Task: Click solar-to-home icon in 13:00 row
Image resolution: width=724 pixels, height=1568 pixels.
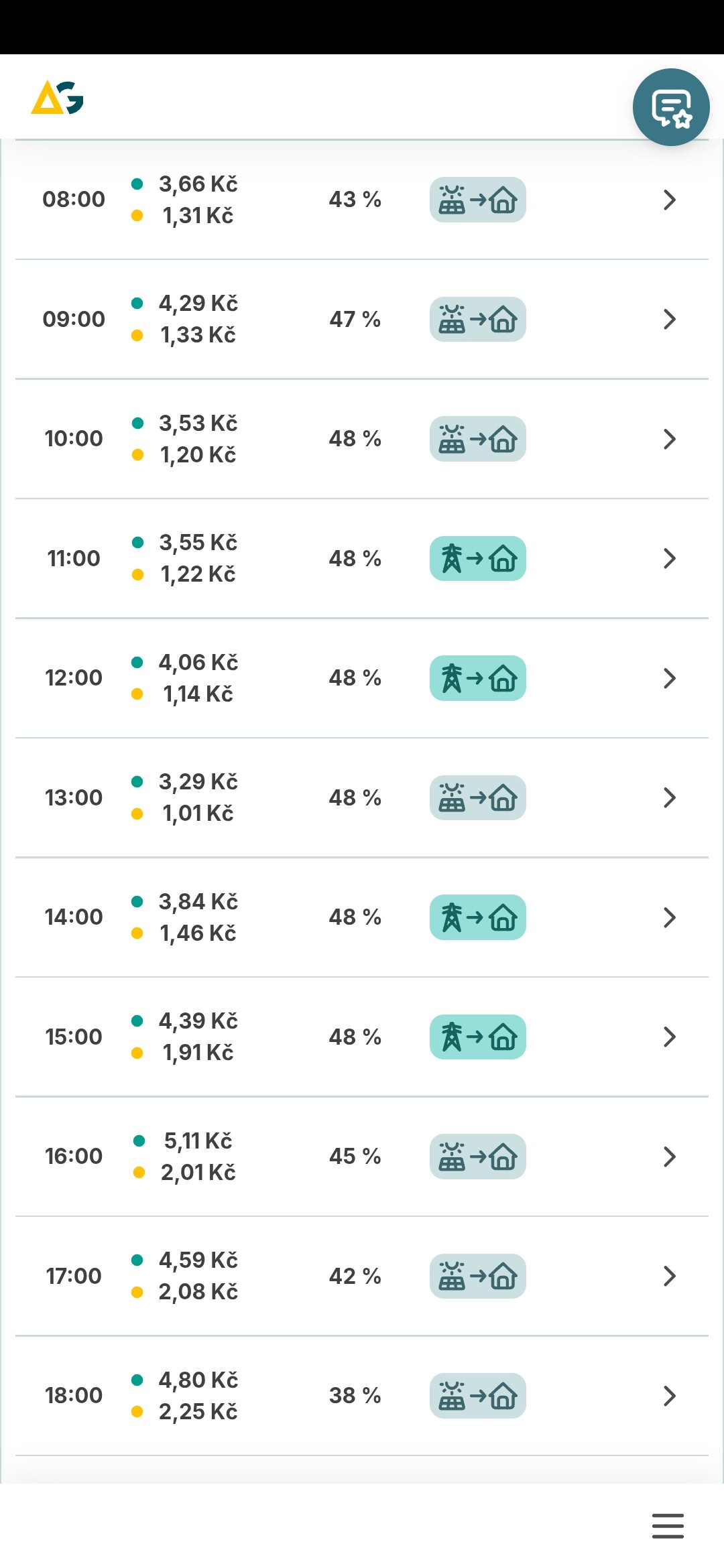Action: pos(477,797)
